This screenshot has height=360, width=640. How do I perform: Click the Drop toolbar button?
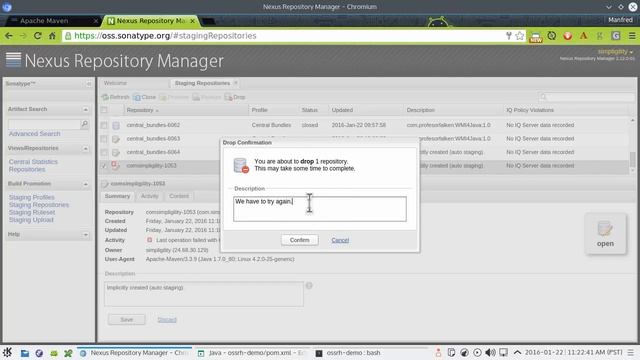[235, 97]
